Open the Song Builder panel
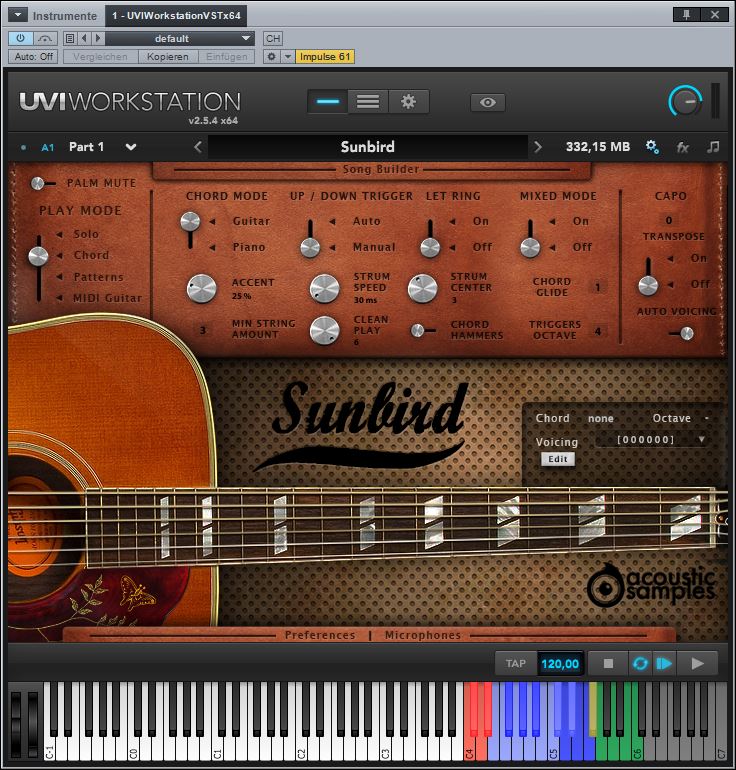This screenshot has width=736, height=770. tap(381, 169)
